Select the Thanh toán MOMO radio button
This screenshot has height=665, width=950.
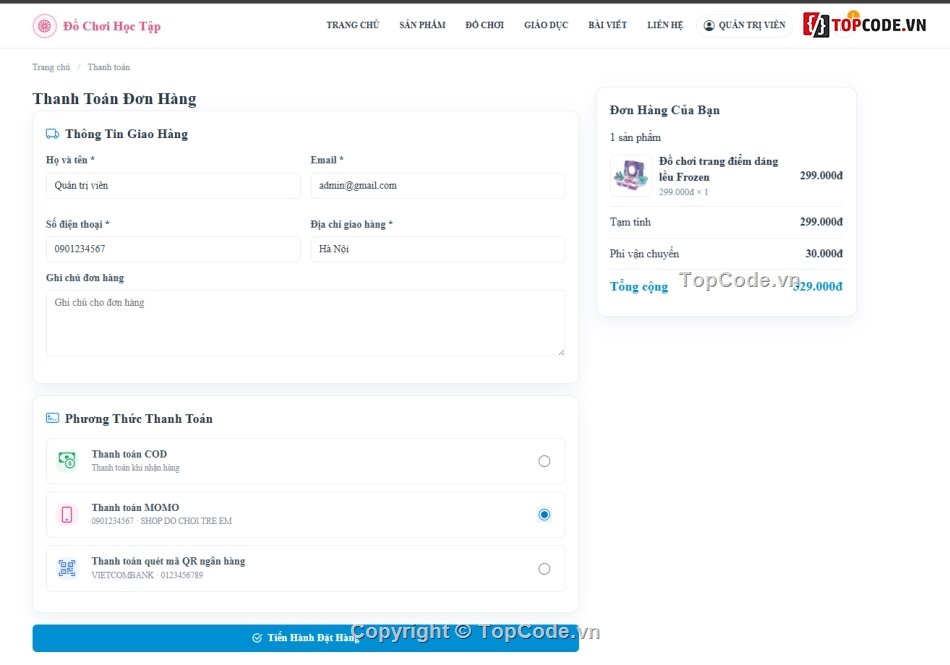(544, 514)
